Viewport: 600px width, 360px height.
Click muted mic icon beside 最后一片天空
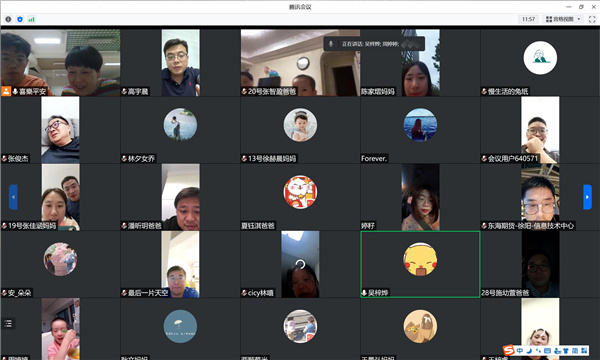[x=124, y=293]
